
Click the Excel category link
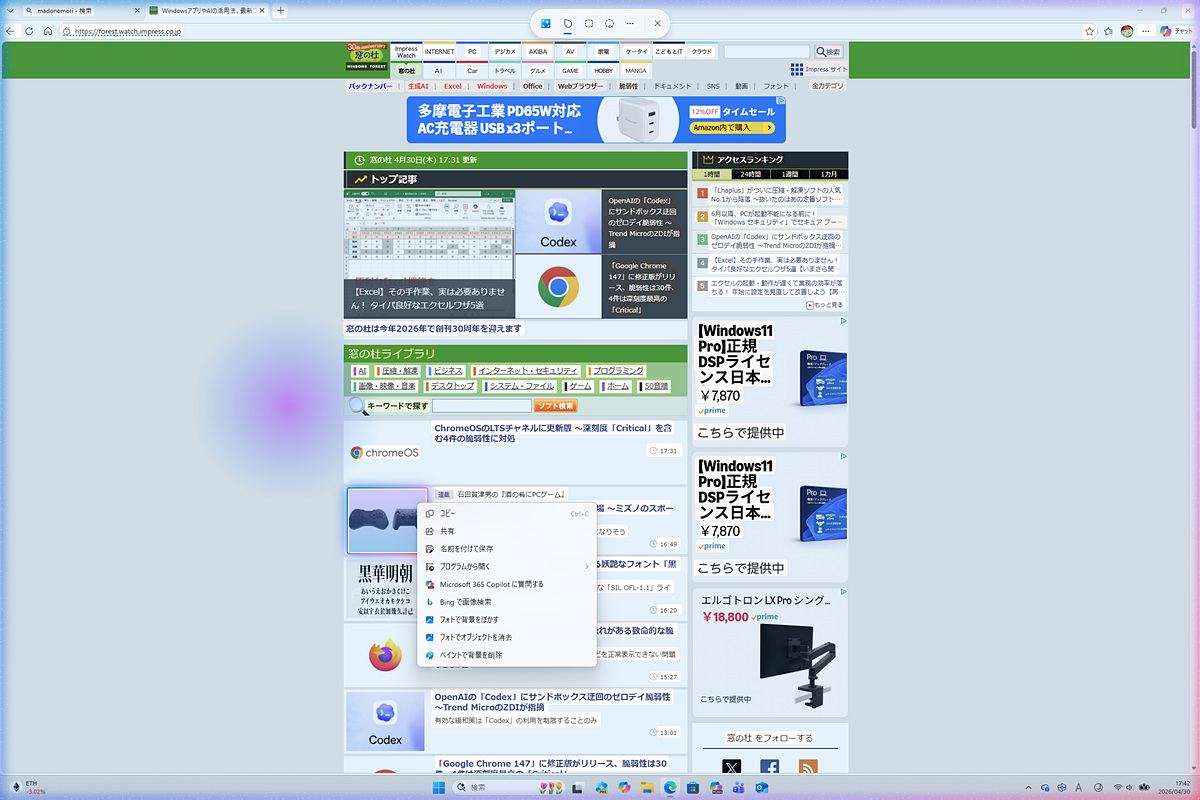(453, 86)
